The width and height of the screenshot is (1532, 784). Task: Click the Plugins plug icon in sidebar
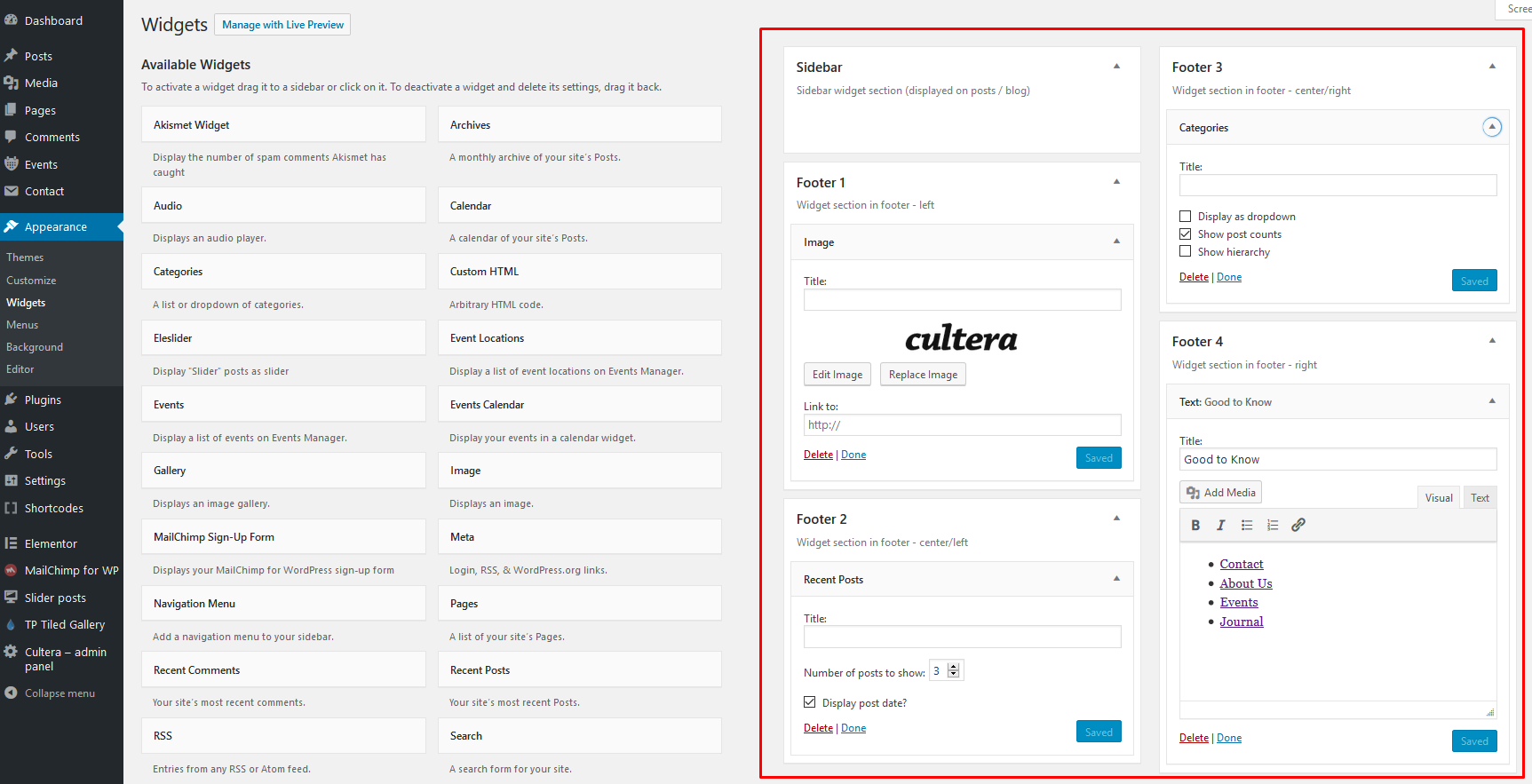click(x=12, y=400)
